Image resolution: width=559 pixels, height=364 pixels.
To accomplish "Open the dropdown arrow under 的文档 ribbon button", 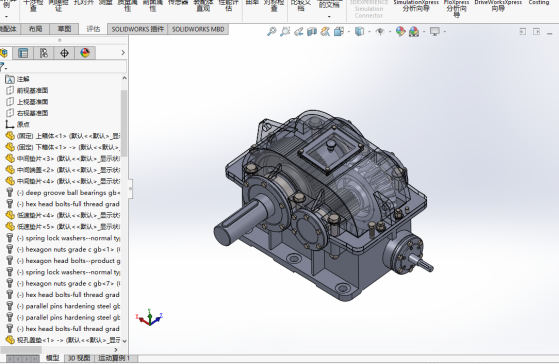I will coord(329,16).
